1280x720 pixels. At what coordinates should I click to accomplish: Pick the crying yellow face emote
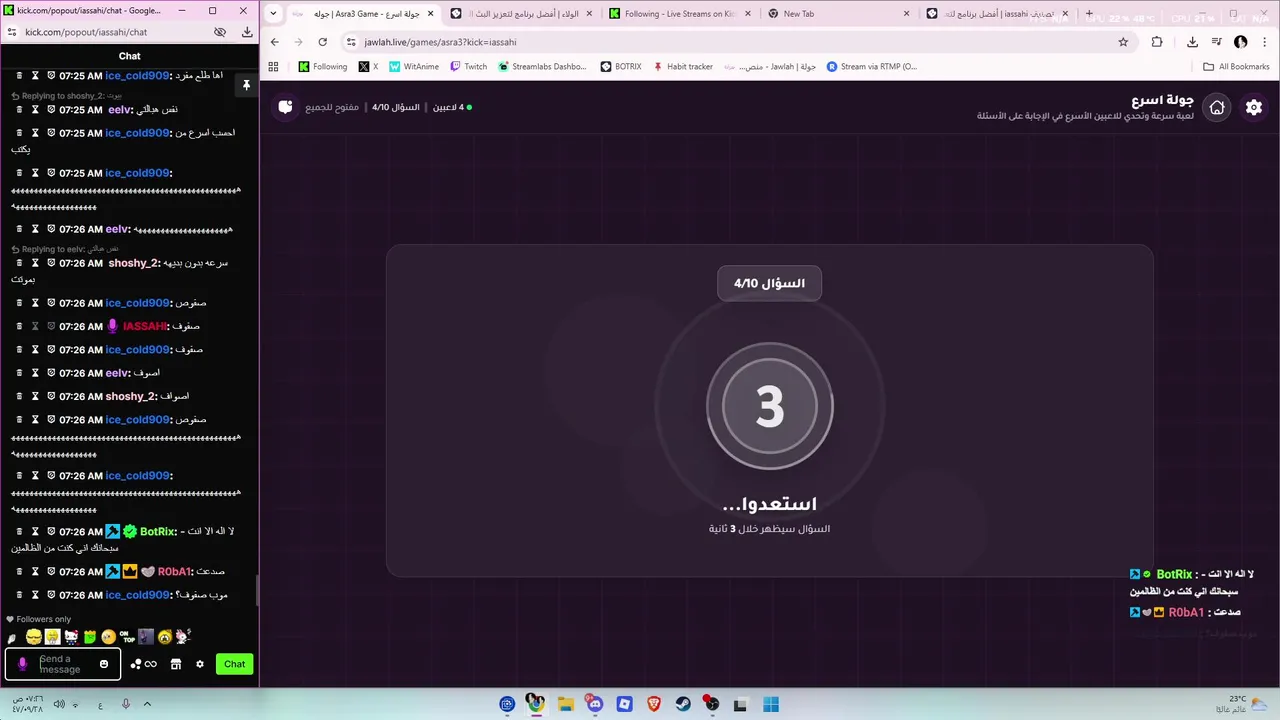tap(165, 637)
